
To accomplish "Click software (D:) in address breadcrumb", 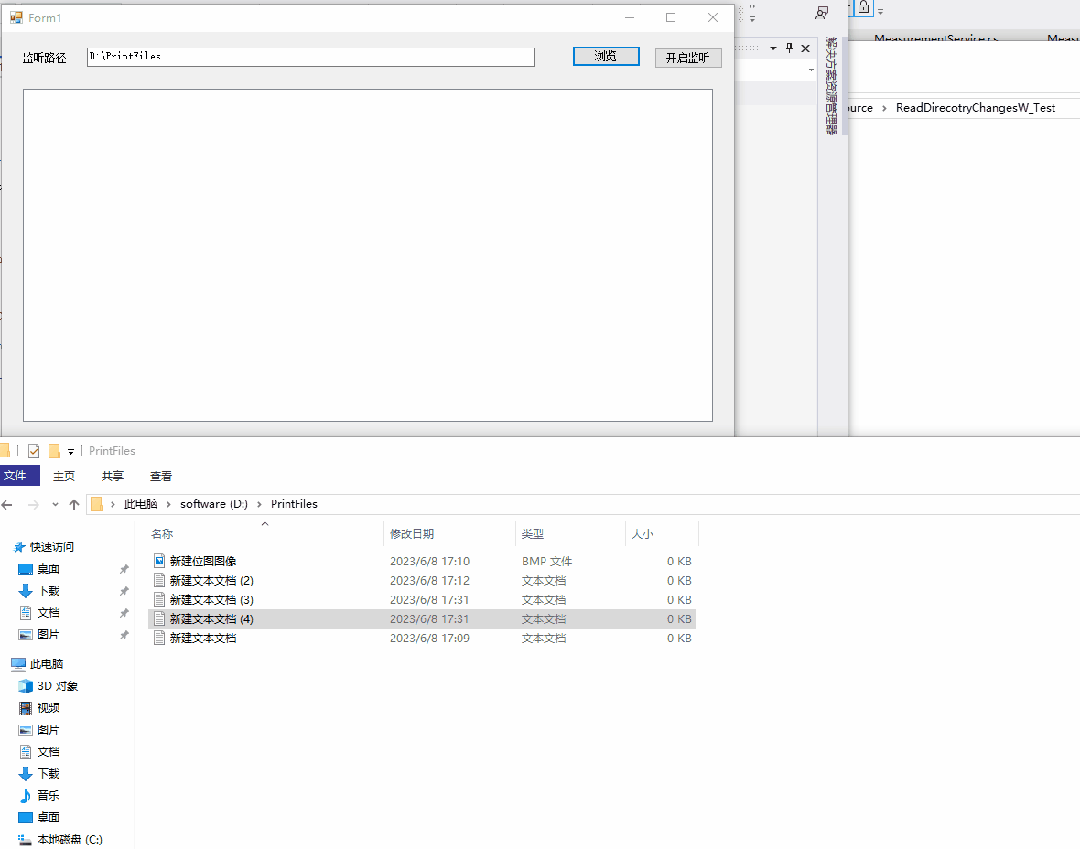I will [213, 504].
